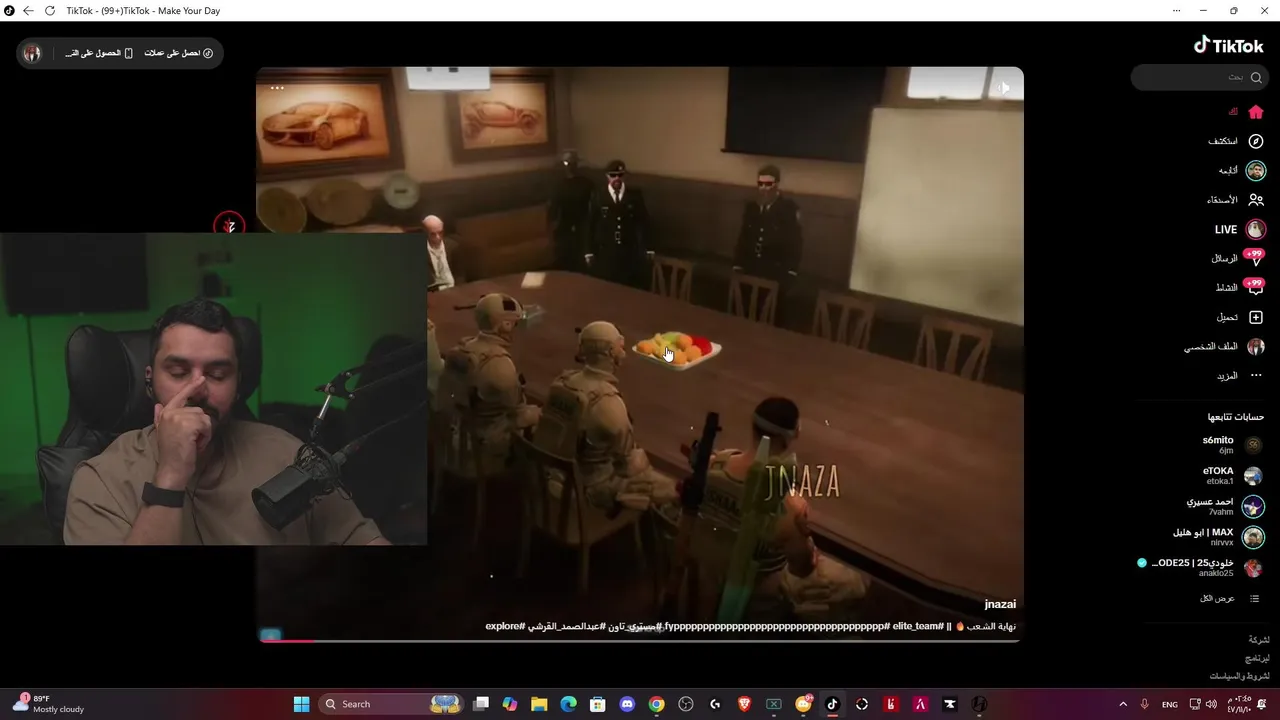Screen dimensions: 1280x720
Task: Click the #elite_team hashtag
Action: [x=917, y=627]
